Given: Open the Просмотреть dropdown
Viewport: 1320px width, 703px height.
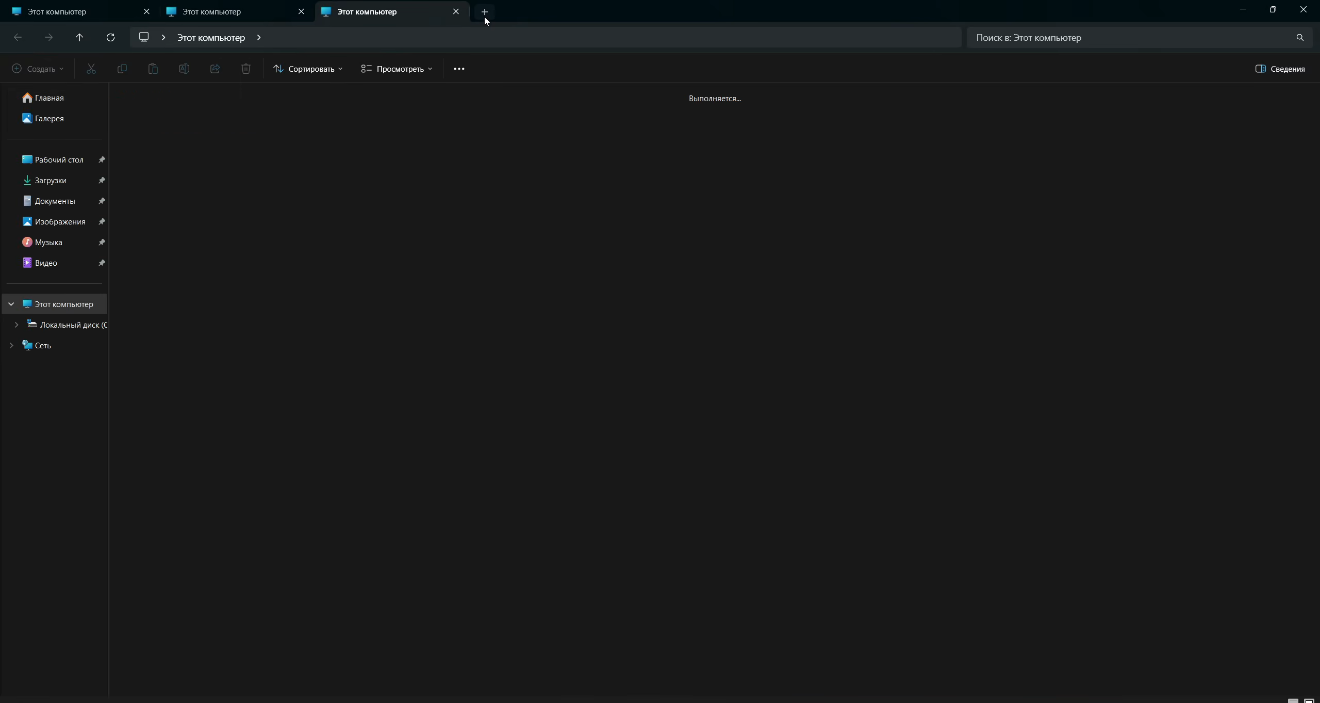Looking at the screenshot, I should pos(397,68).
